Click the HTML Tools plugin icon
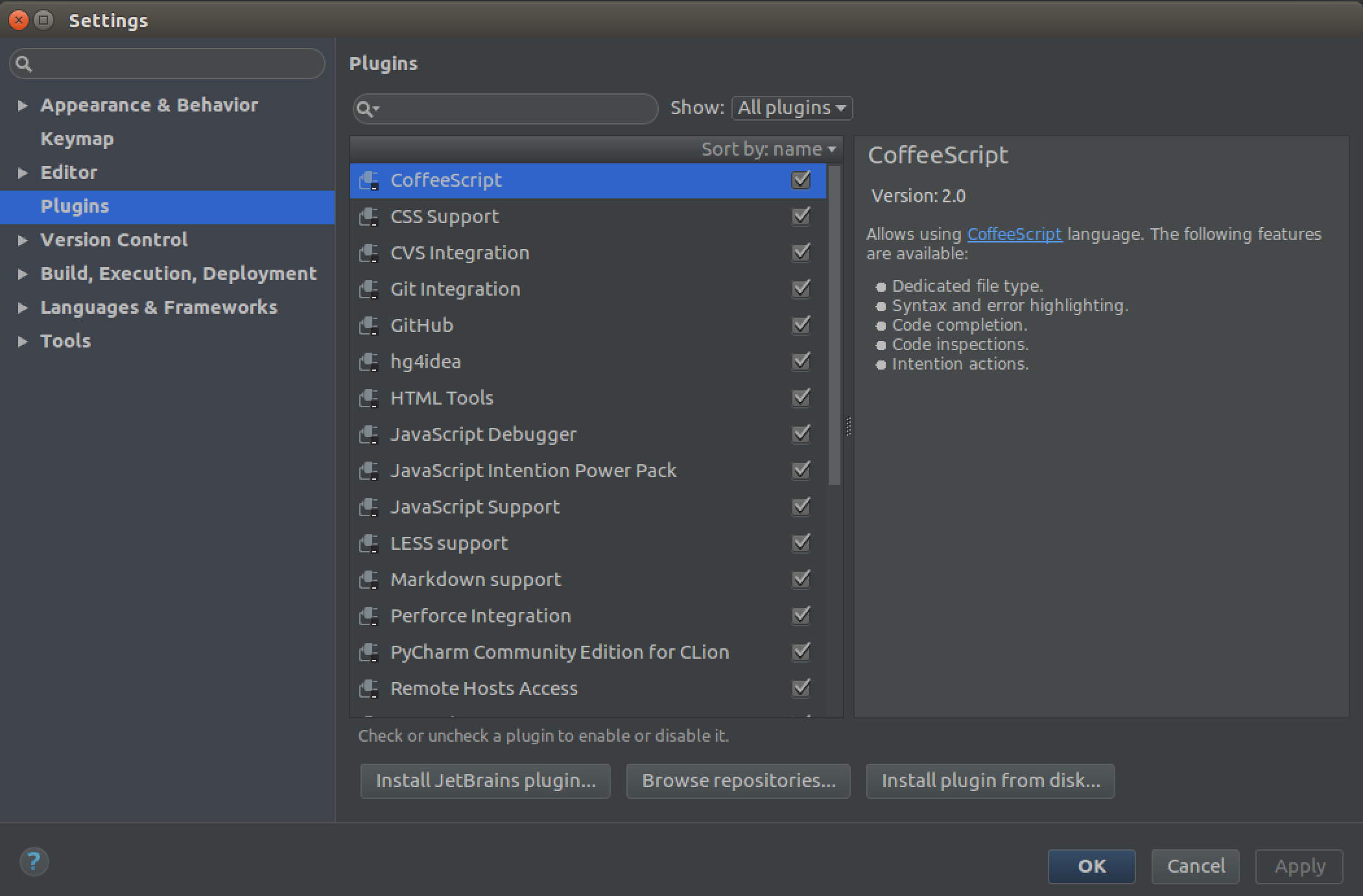 coord(369,399)
